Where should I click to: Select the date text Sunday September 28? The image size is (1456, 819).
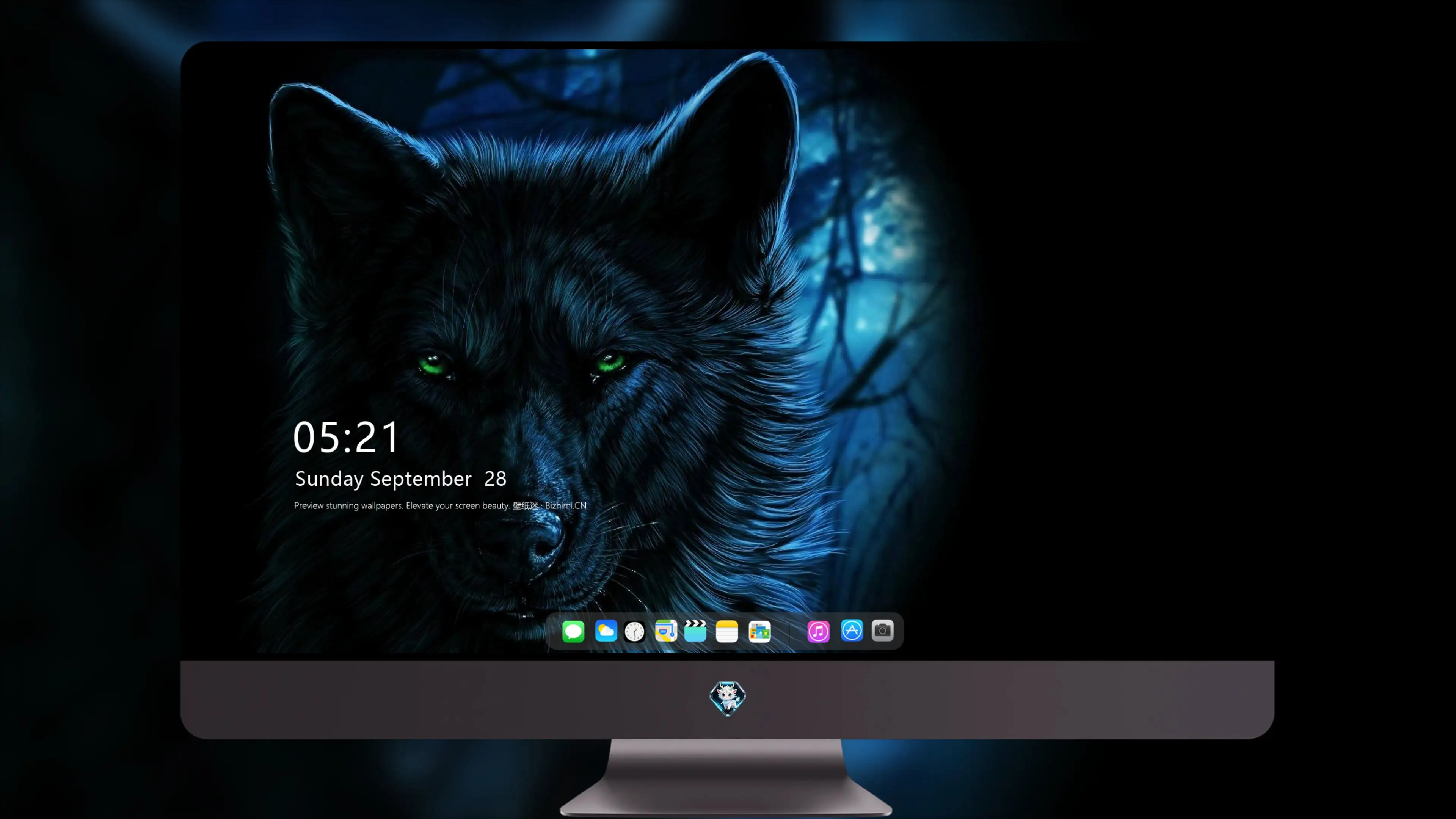[x=401, y=479]
